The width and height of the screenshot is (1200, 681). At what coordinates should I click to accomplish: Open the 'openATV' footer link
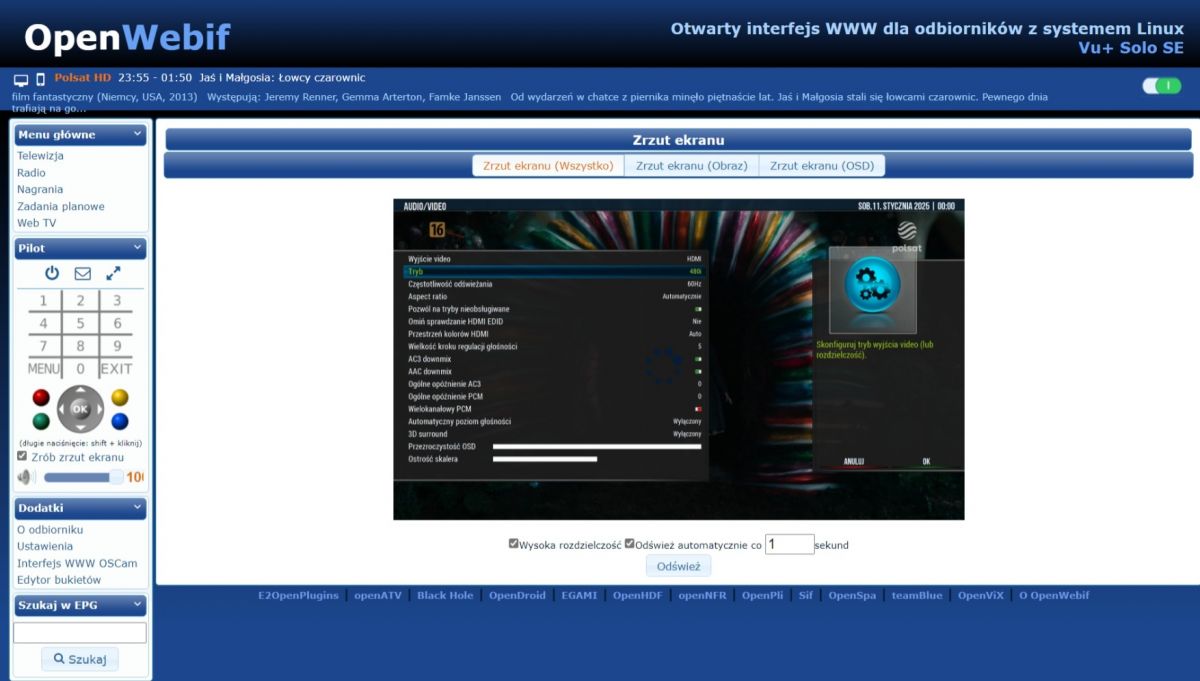(378, 595)
